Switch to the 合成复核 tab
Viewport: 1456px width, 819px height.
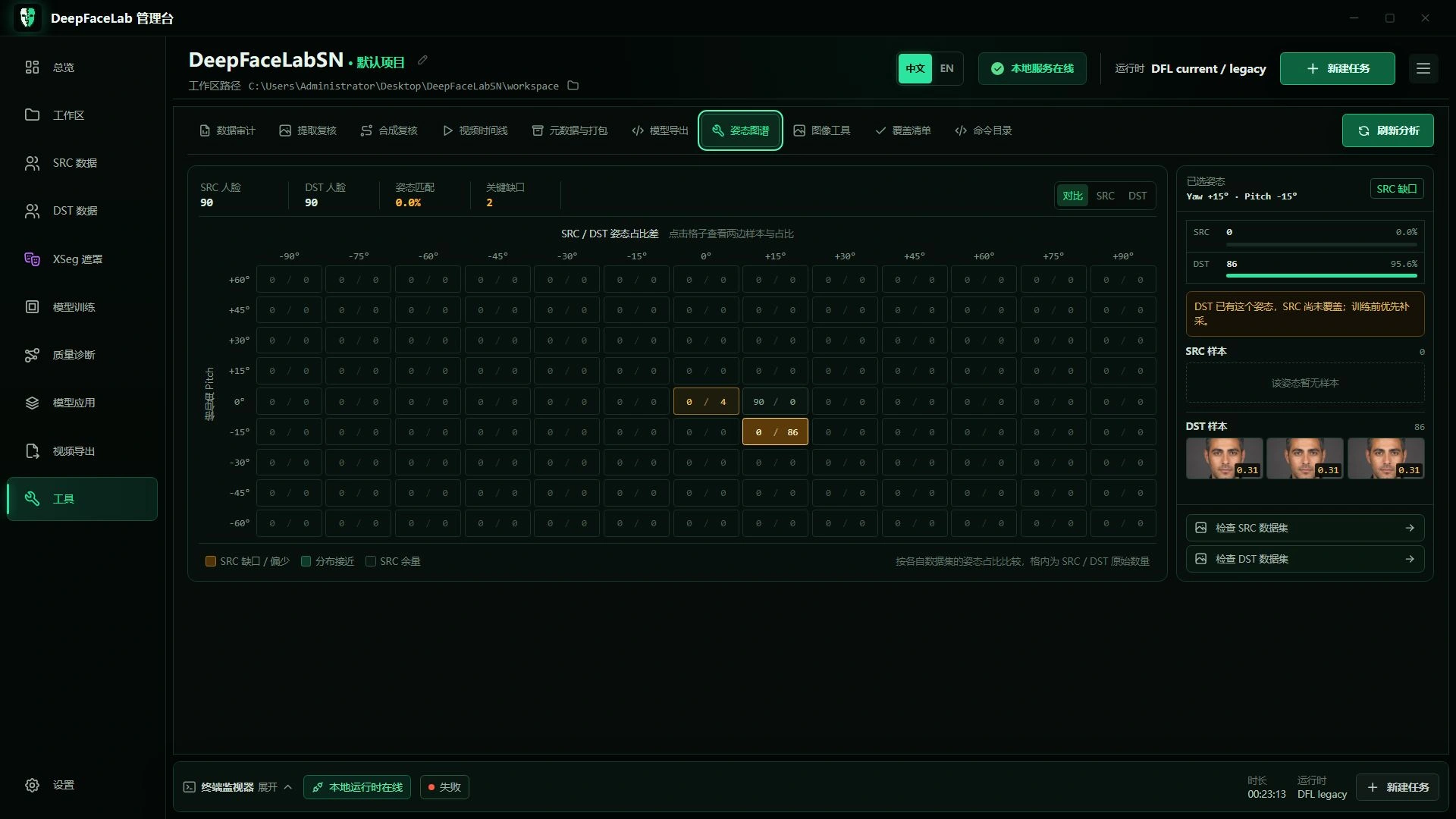[389, 130]
